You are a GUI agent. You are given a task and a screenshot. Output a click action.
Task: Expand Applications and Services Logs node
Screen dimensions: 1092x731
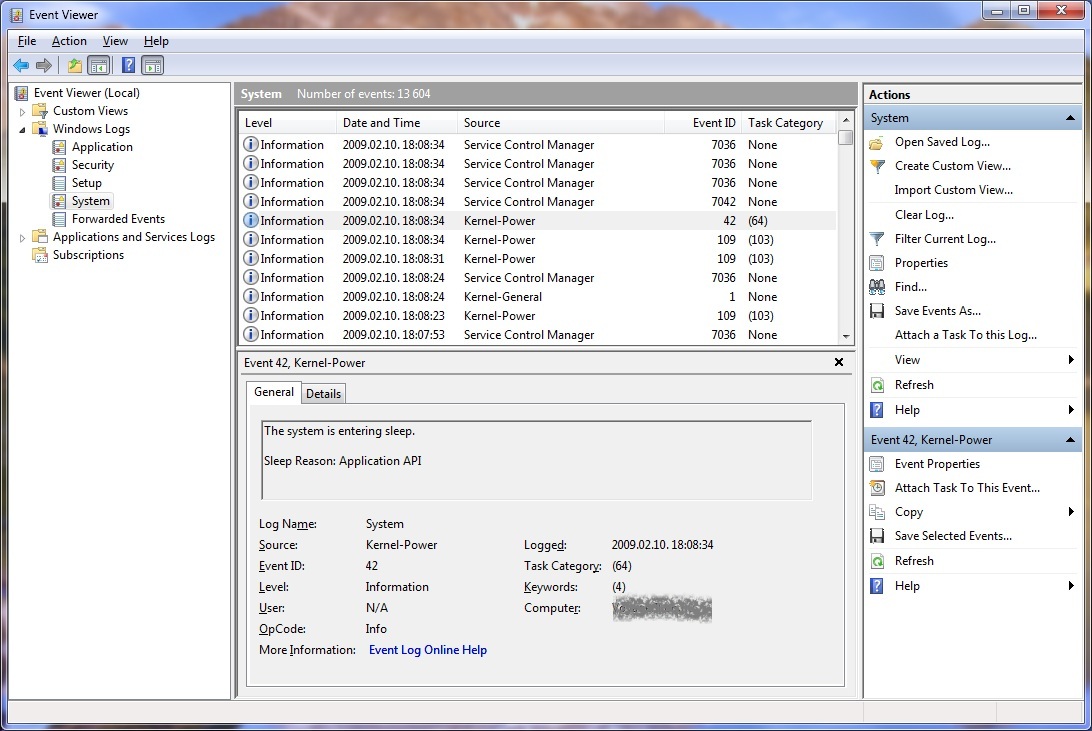tap(23, 237)
